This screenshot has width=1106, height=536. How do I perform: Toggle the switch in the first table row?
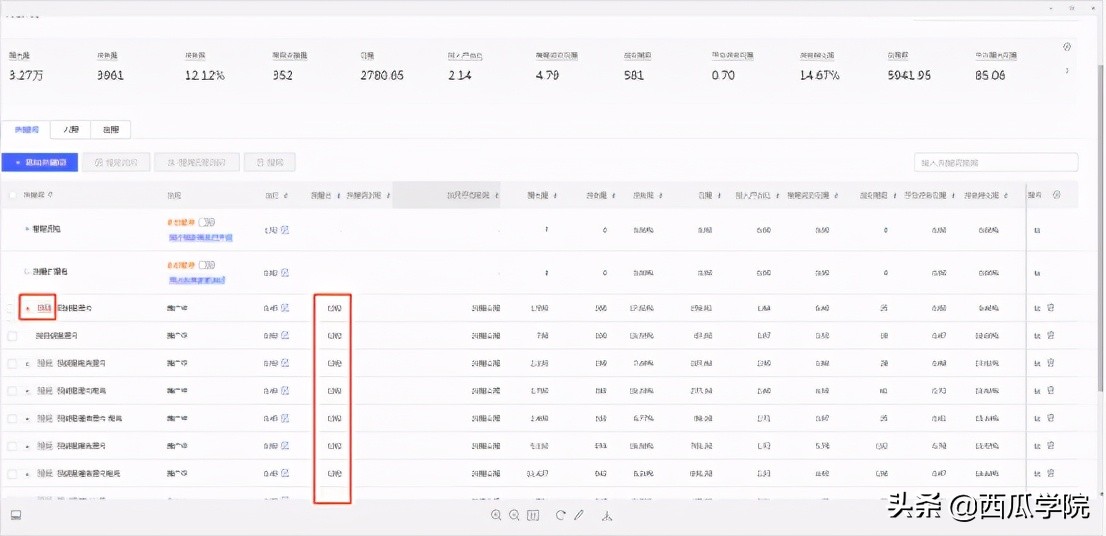(x=207, y=223)
